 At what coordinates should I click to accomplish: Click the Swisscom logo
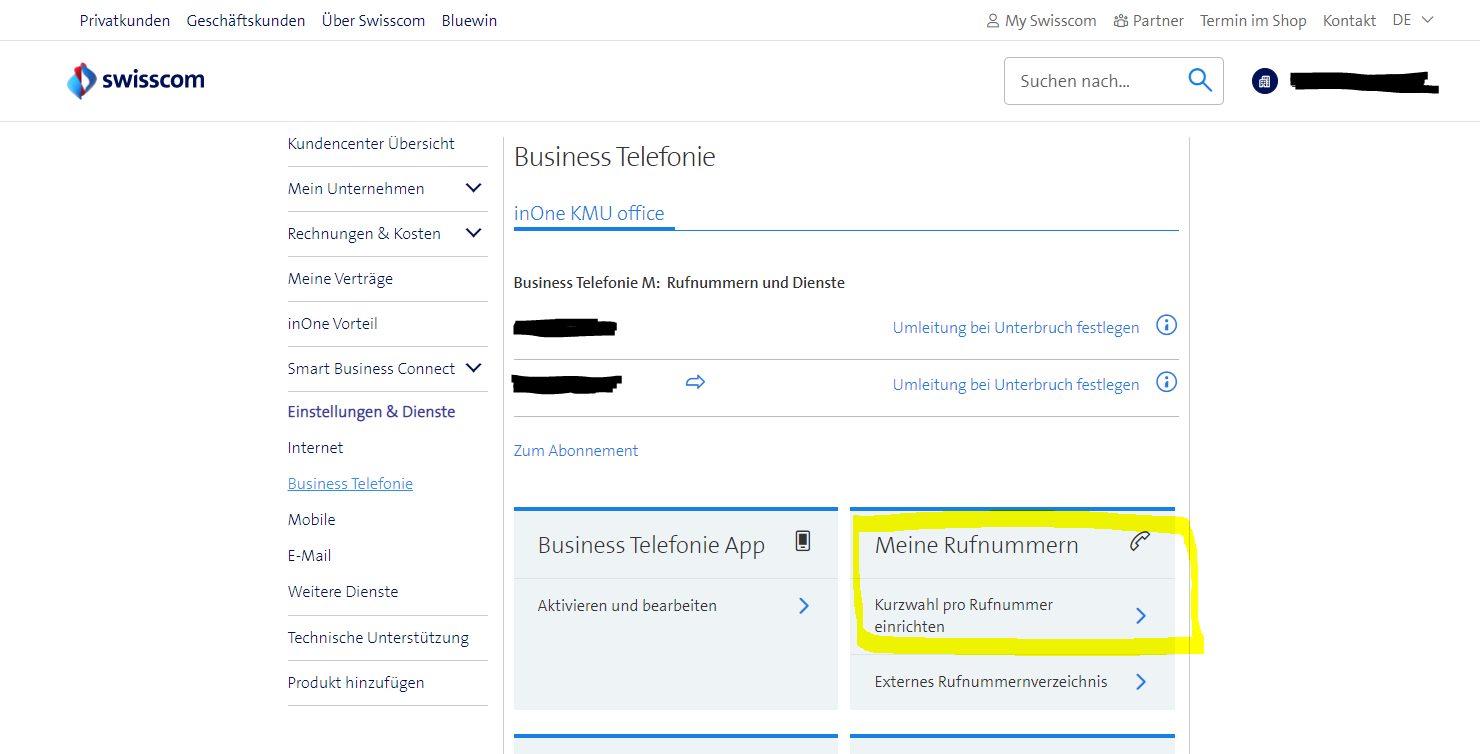tap(135, 81)
